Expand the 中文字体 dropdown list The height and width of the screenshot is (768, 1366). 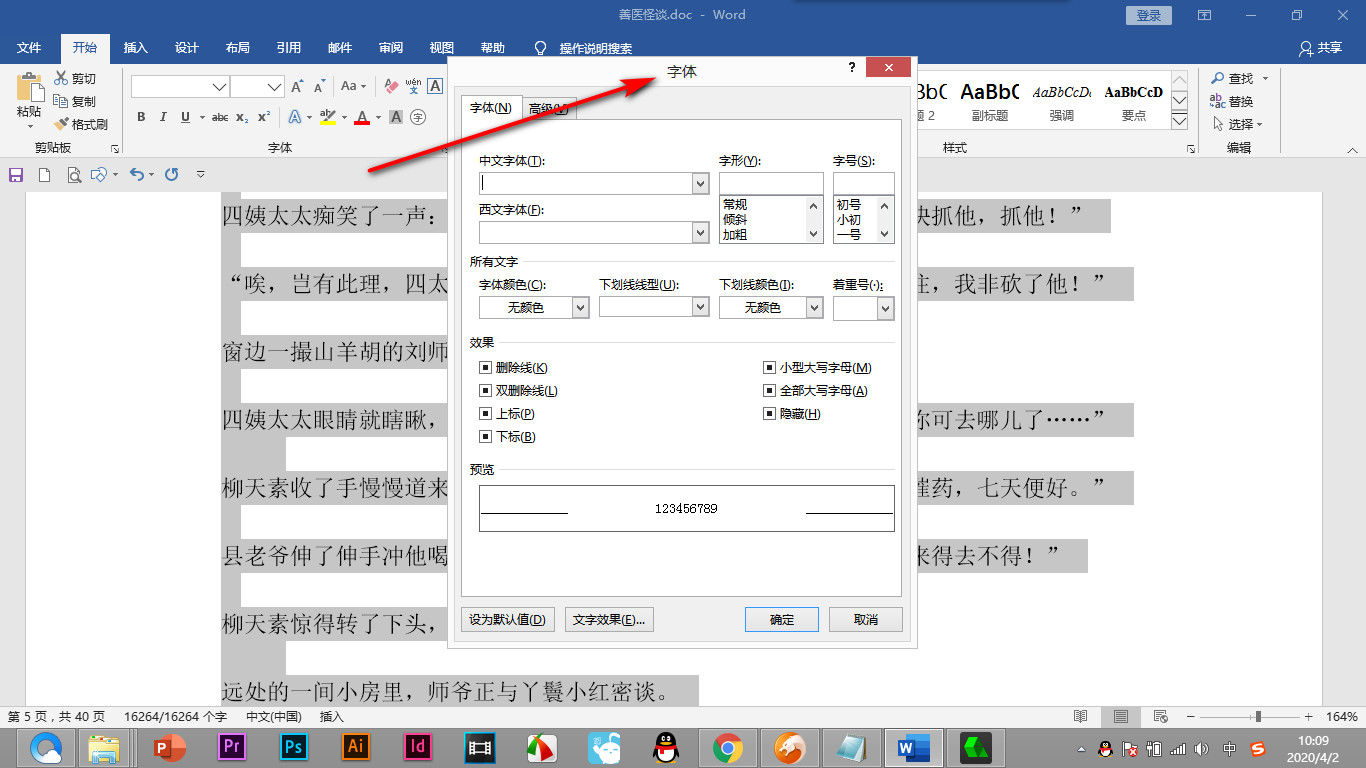[x=701, y=183]
